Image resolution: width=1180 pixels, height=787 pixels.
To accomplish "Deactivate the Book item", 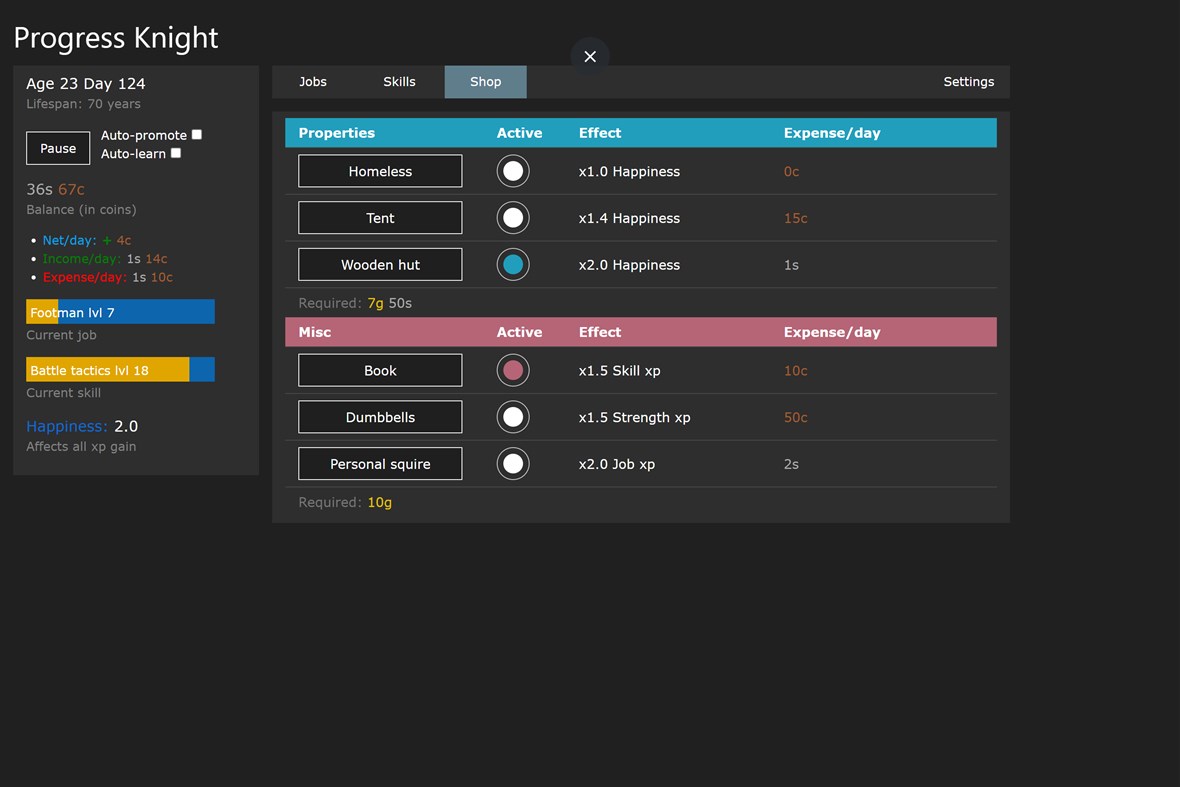I will [513, 370].
